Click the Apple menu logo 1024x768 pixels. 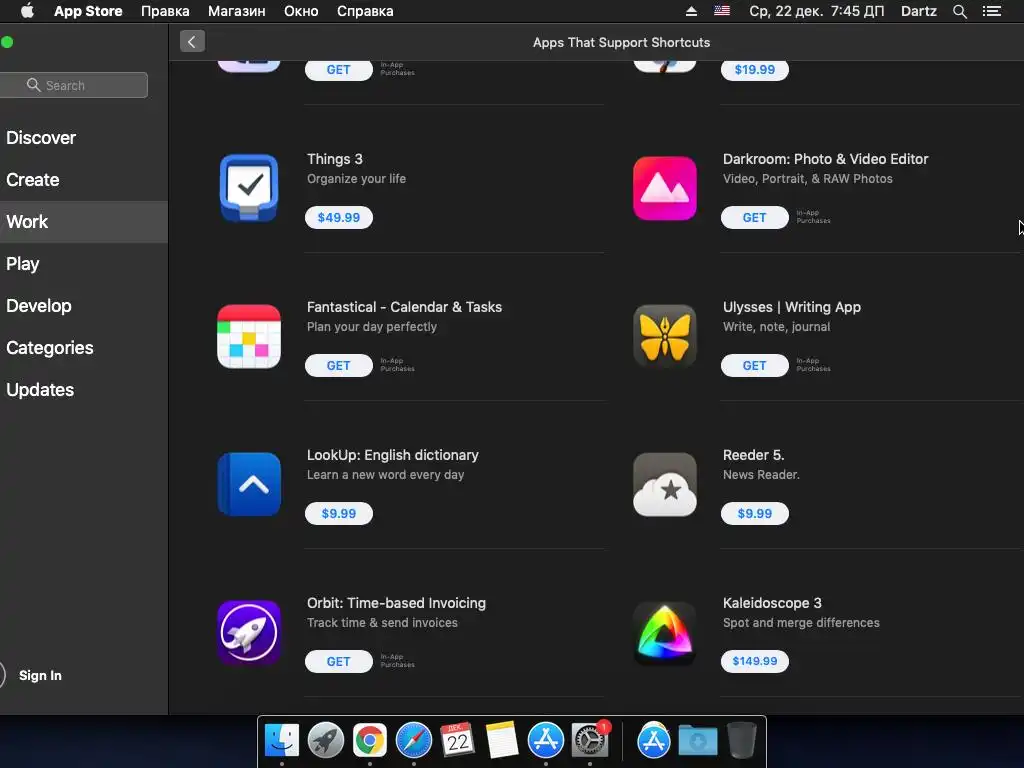pyautogui.click(x=27, y=11)
